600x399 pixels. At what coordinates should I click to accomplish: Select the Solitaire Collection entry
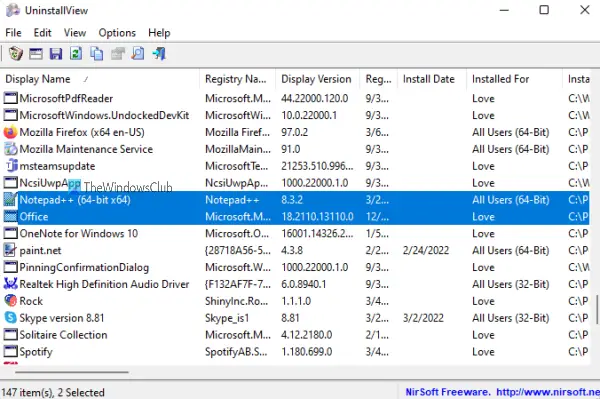point(63,335)
